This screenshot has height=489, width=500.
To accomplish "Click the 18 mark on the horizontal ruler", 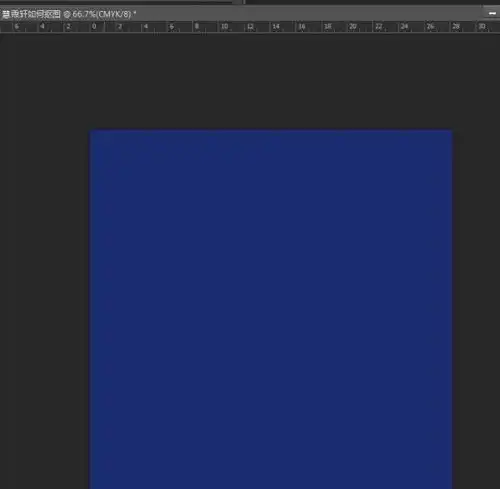I will click(x=328, y=26).
